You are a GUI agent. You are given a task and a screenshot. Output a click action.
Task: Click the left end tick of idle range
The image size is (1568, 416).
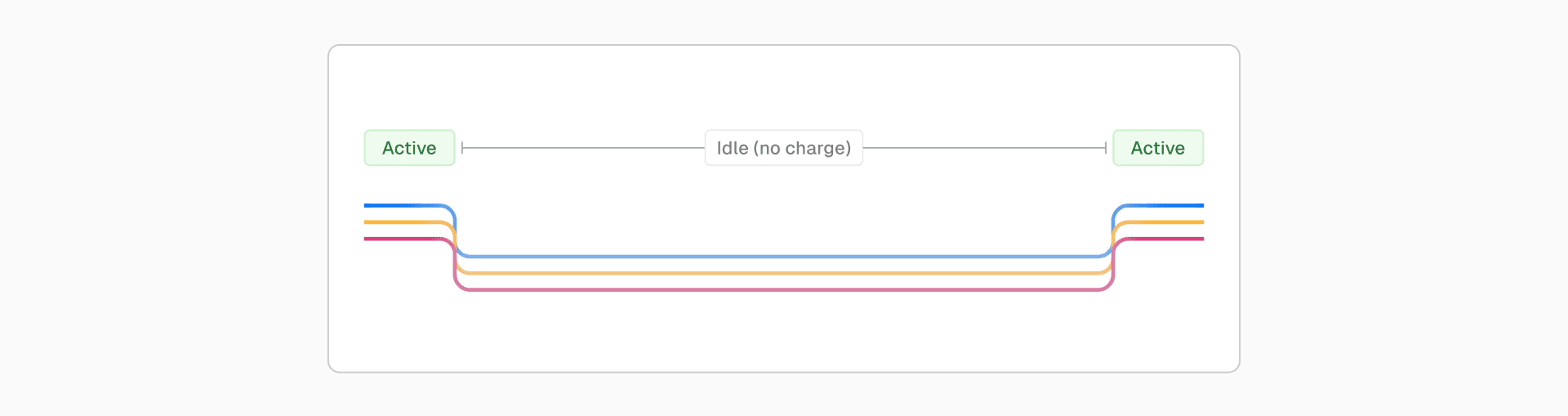pos(463,148)
